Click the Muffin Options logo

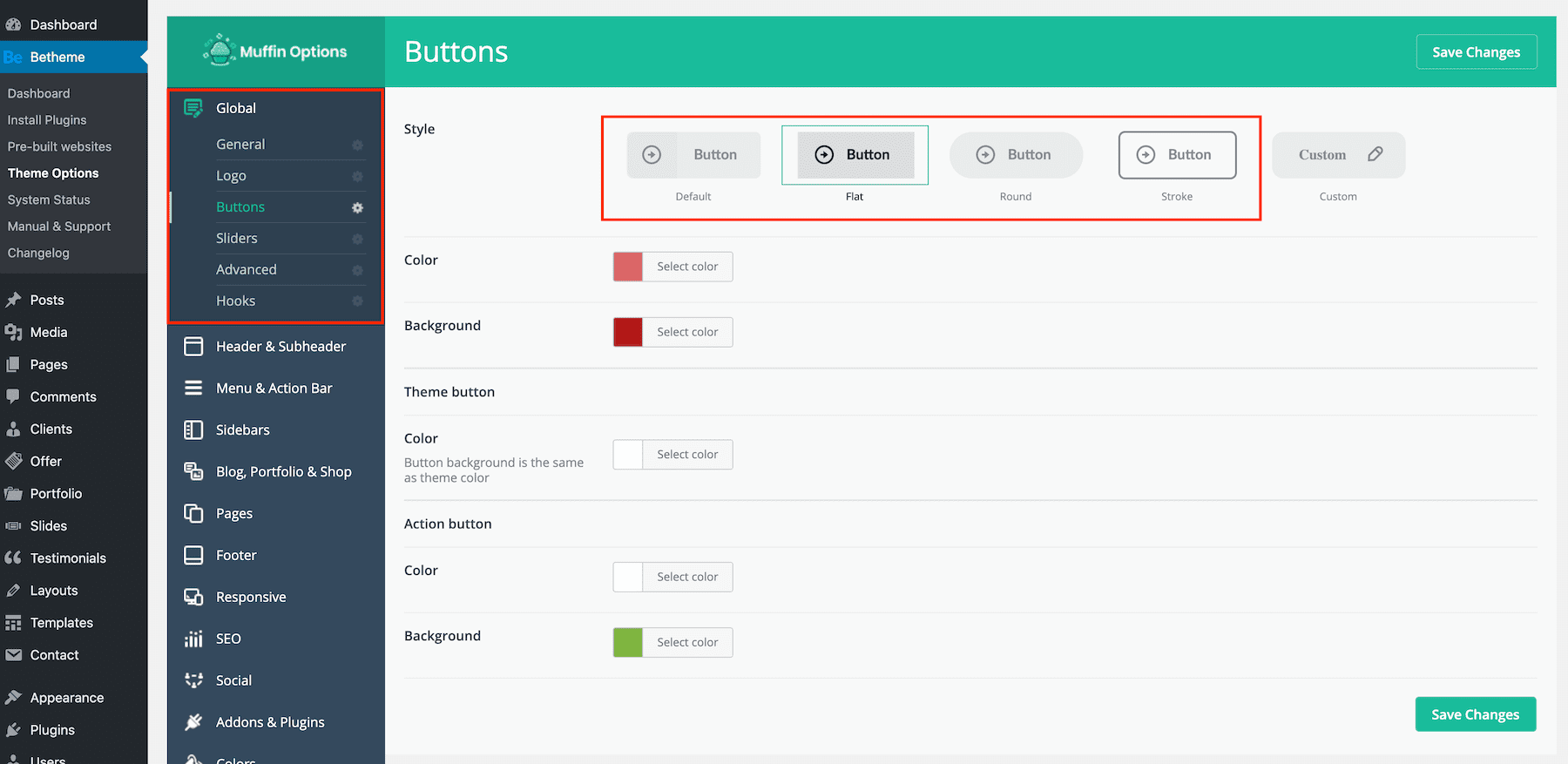click(275, 51)
